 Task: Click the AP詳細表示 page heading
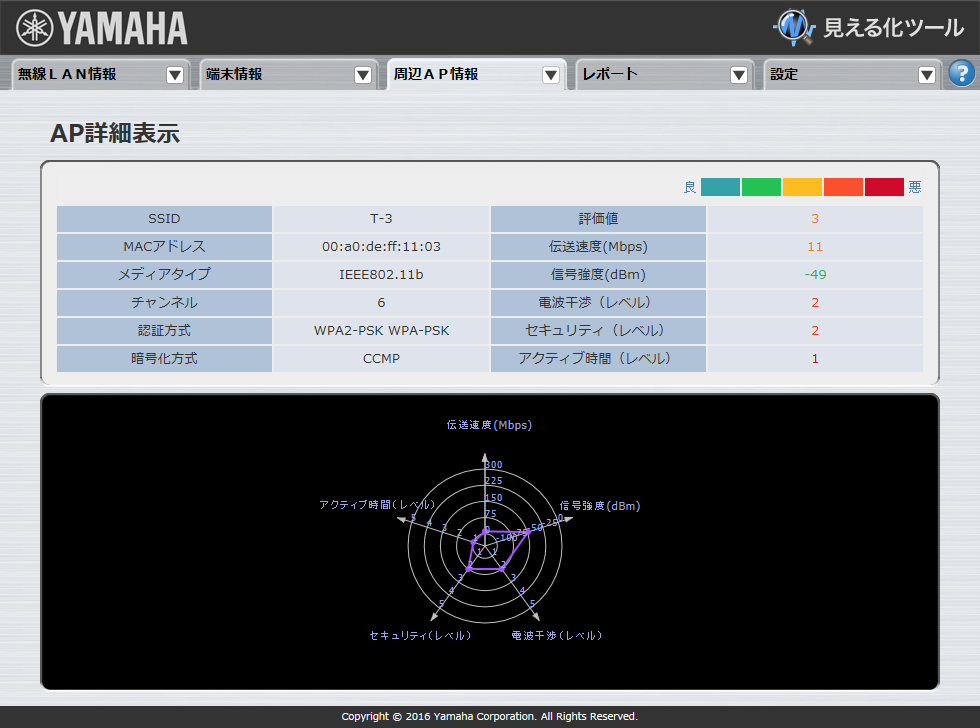pyautogui.click(x=115, y=134)
